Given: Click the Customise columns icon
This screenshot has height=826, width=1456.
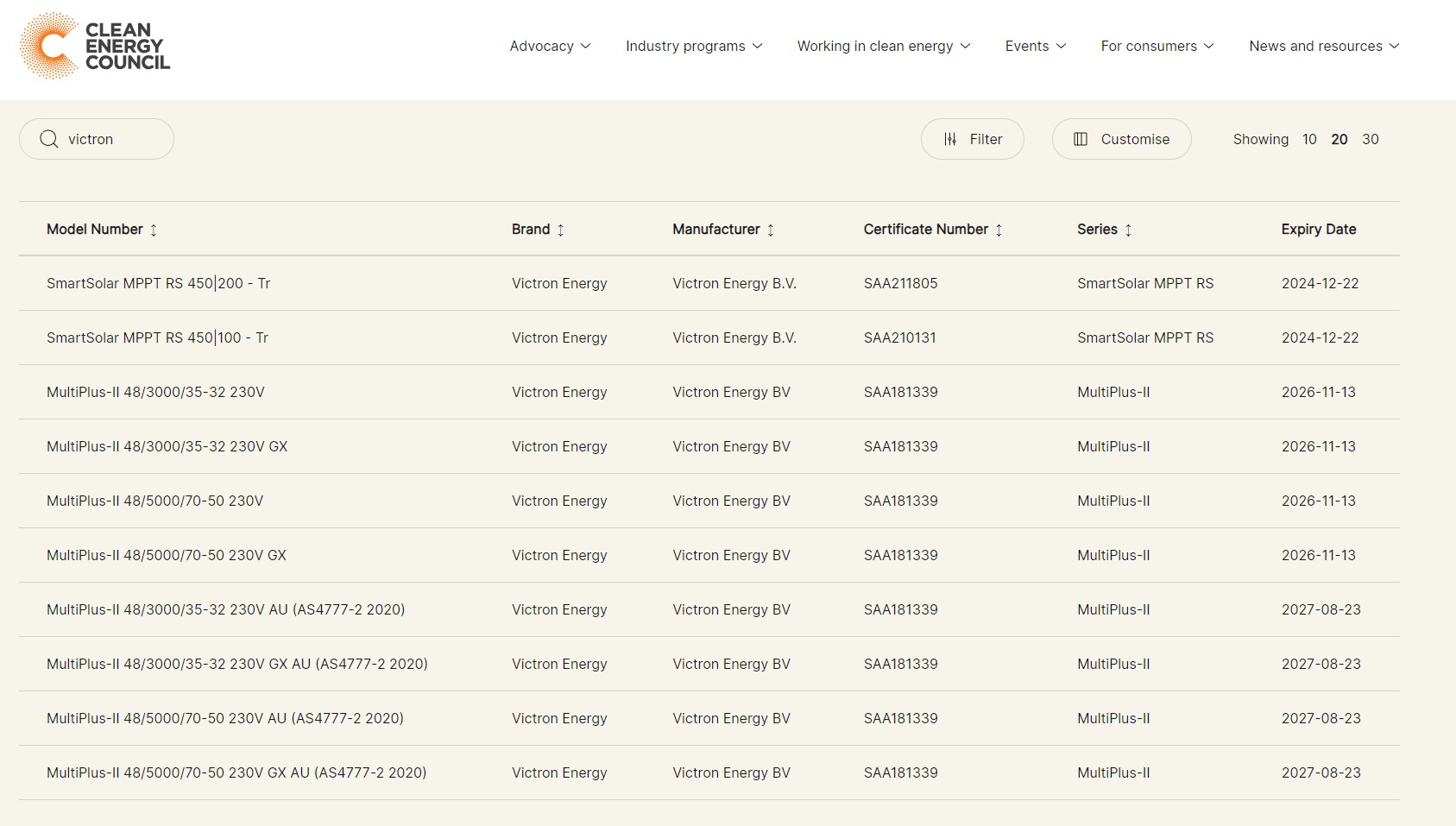Looking at the screenshot, I should click(1081, 139).
